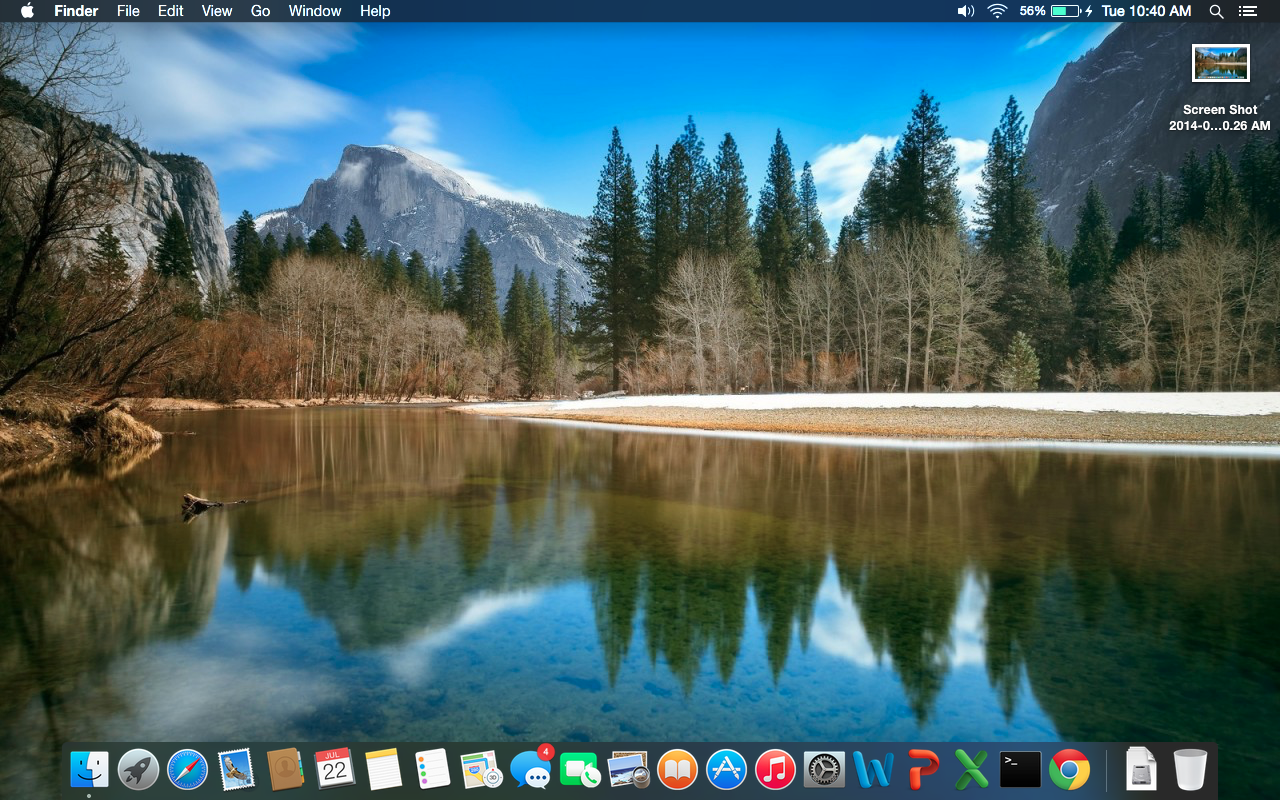Open the Wi-Fi status menu

[x=997, y=11]
